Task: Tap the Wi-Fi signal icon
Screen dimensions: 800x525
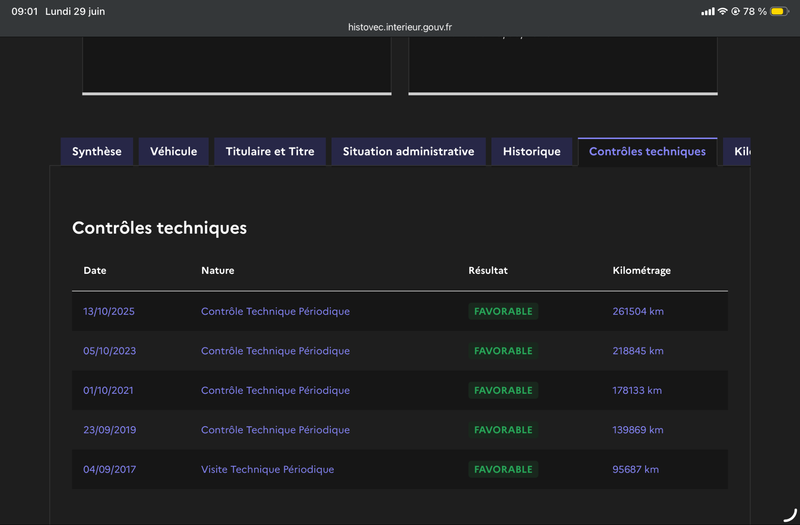Action: point(722,11)
